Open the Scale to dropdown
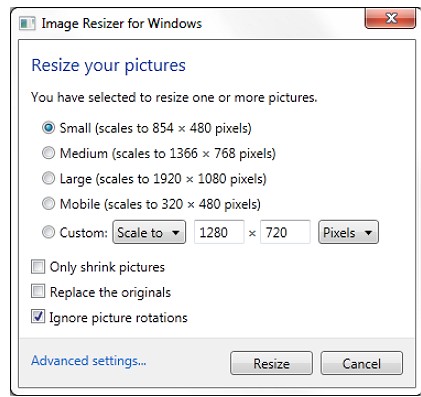The width and height of the screenshot is (421, 397). (x=149, y=232)
